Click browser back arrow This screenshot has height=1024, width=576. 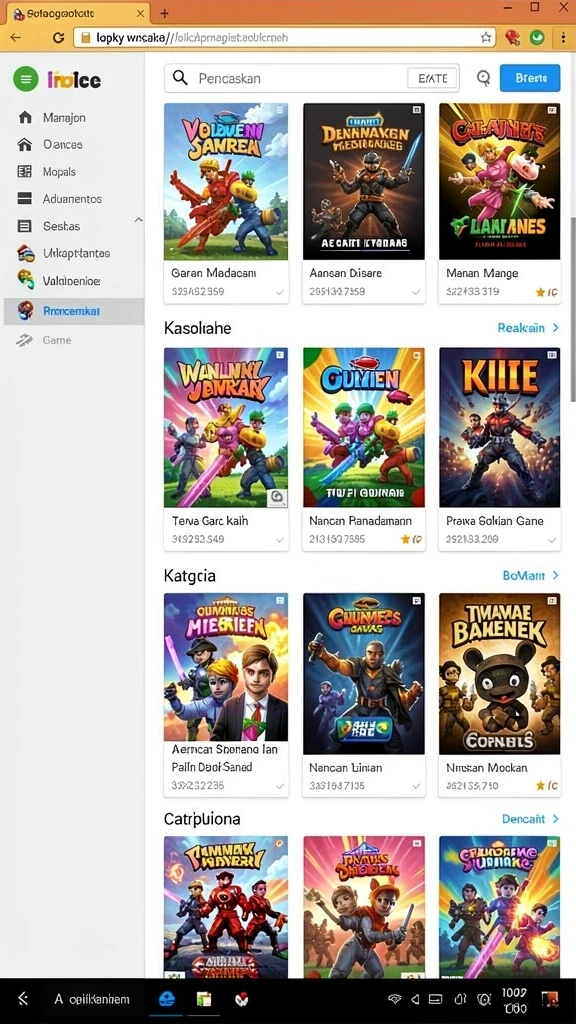pos(15,37)
